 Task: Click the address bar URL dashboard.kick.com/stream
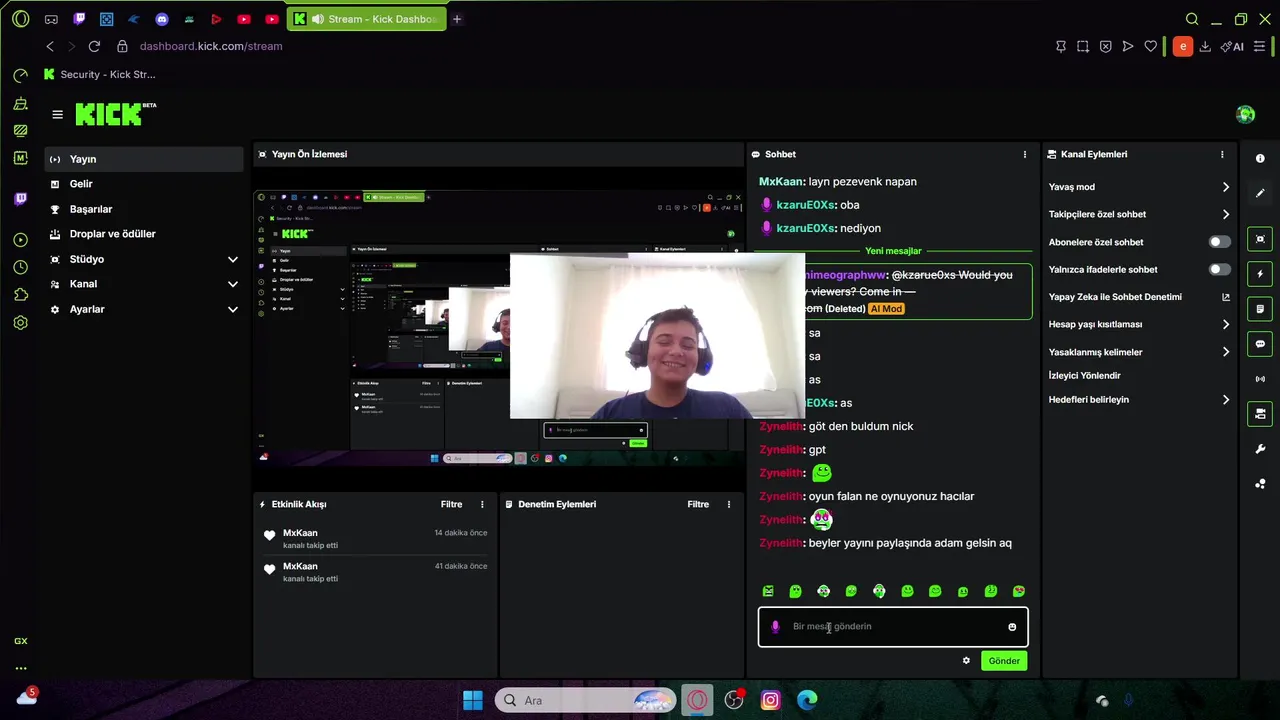tap(210, 46)
